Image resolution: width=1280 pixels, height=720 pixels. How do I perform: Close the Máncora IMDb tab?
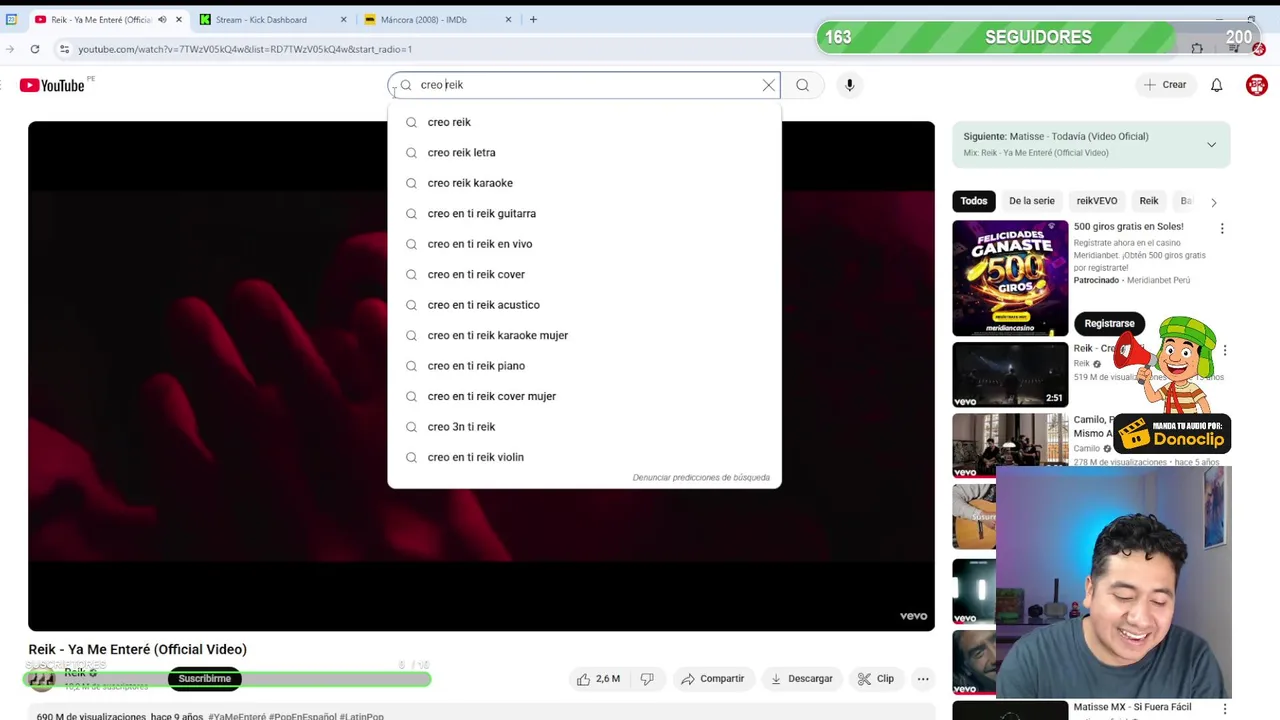pyautogui.click(x=508, y=19)
